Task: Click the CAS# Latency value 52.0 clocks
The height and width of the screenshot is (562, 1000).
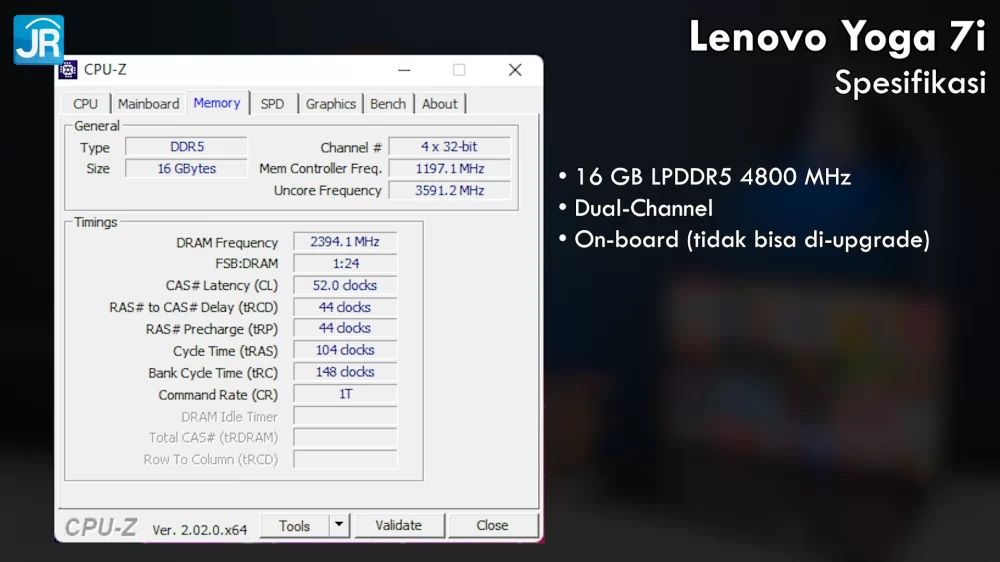Action: click(x=345, y=285)
